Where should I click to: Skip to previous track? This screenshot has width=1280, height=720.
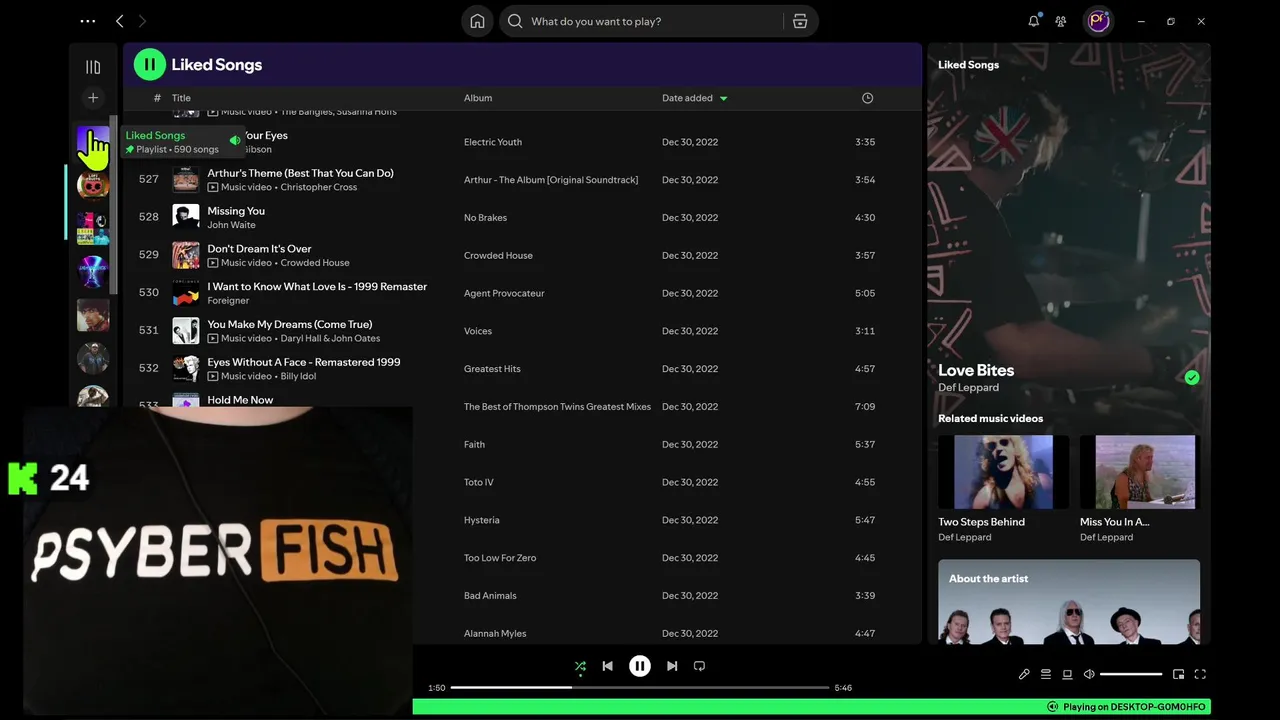click(x=607, y=666)
